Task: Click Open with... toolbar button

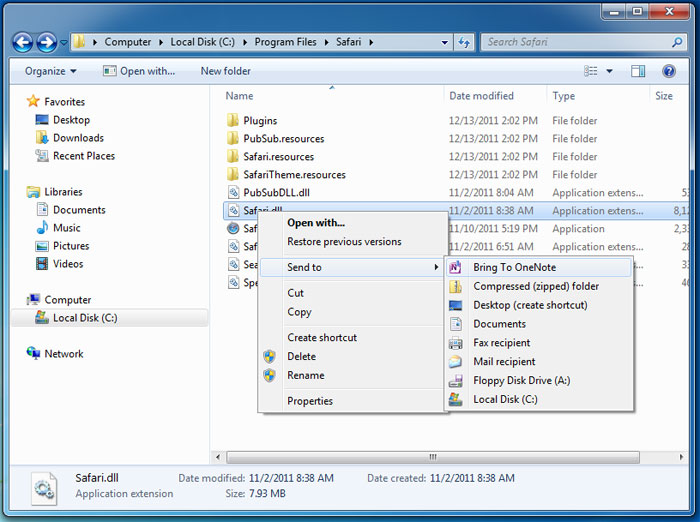Action: coord(138,71)
